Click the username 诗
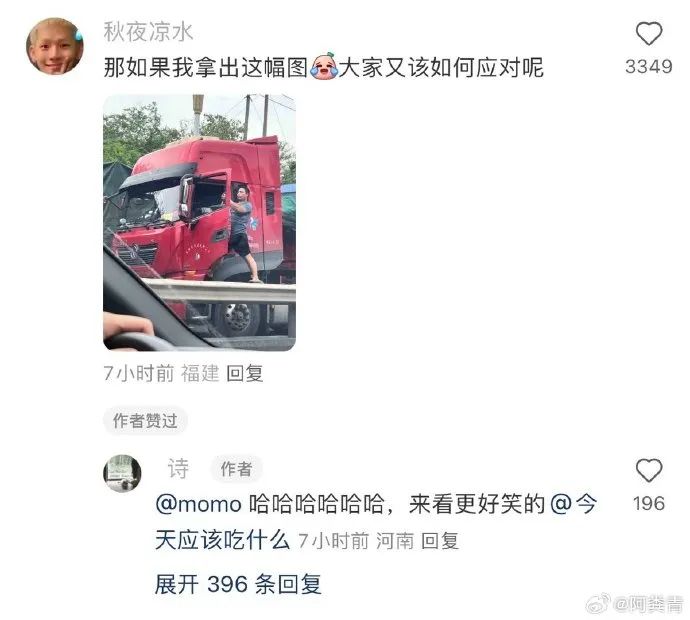The image size is (690, 620). point(178,468)
